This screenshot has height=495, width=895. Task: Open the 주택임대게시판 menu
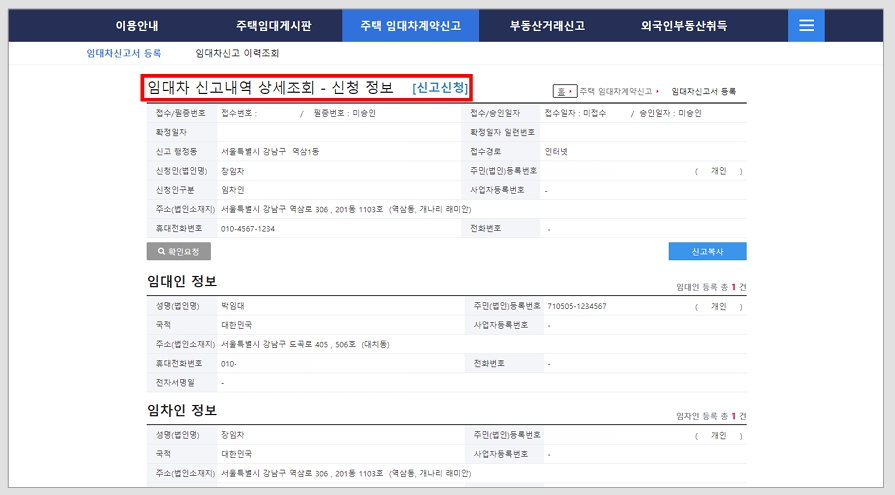coord(273,26)
